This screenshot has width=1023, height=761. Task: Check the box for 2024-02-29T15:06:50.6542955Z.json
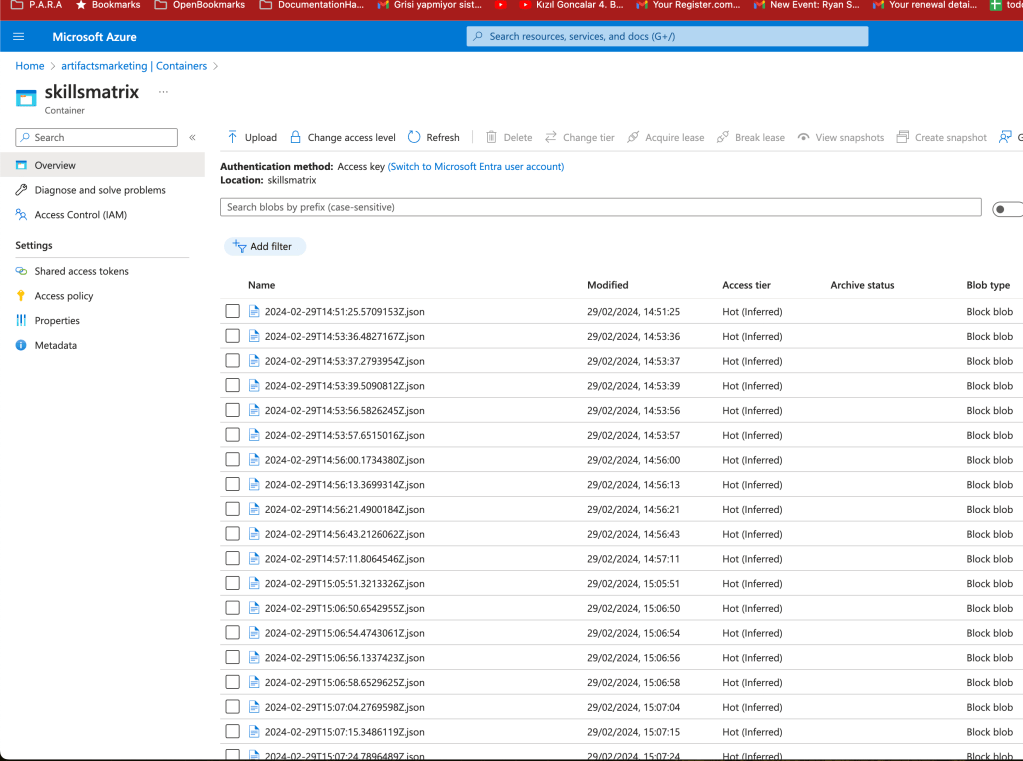(x=232, y=608)
